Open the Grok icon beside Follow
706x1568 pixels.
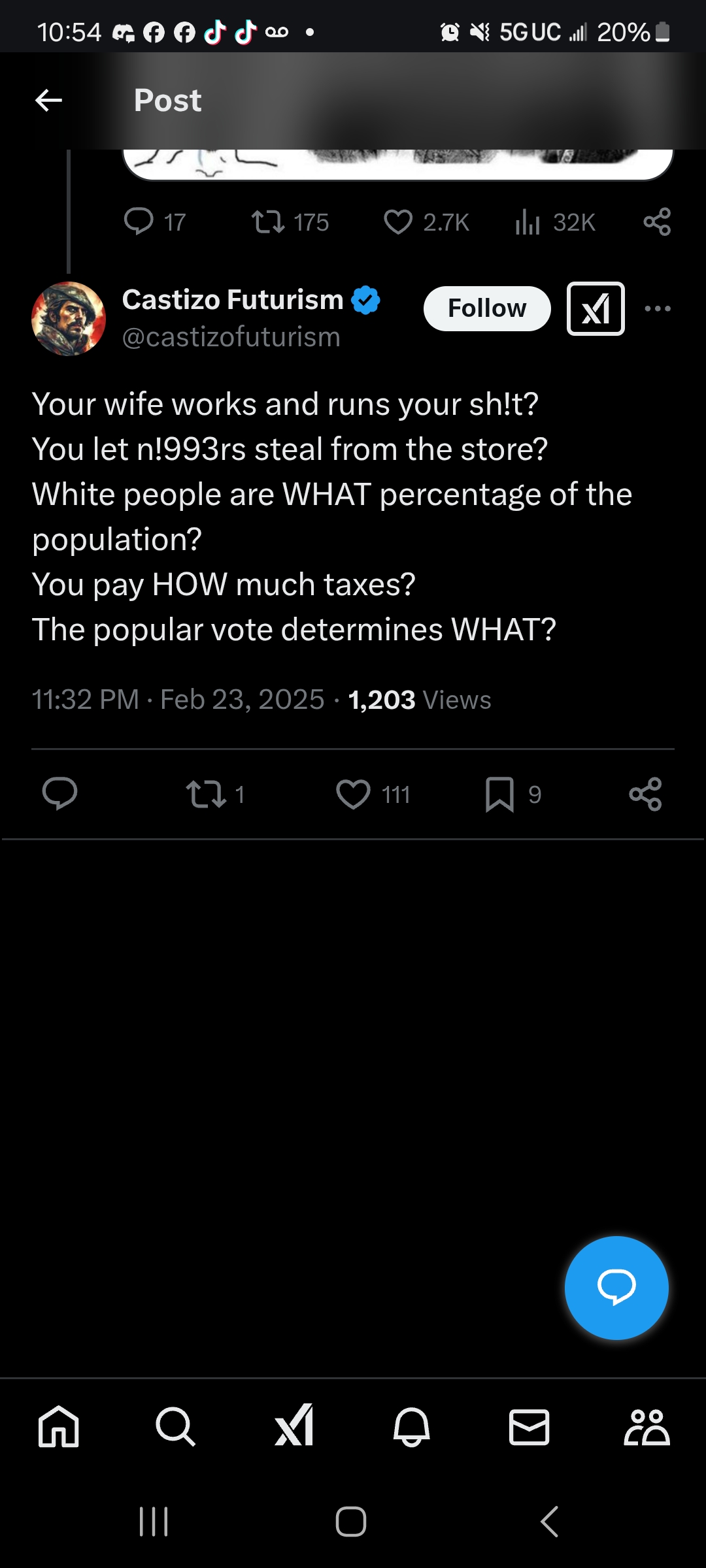pyautogui.click(x=595, y=309)
